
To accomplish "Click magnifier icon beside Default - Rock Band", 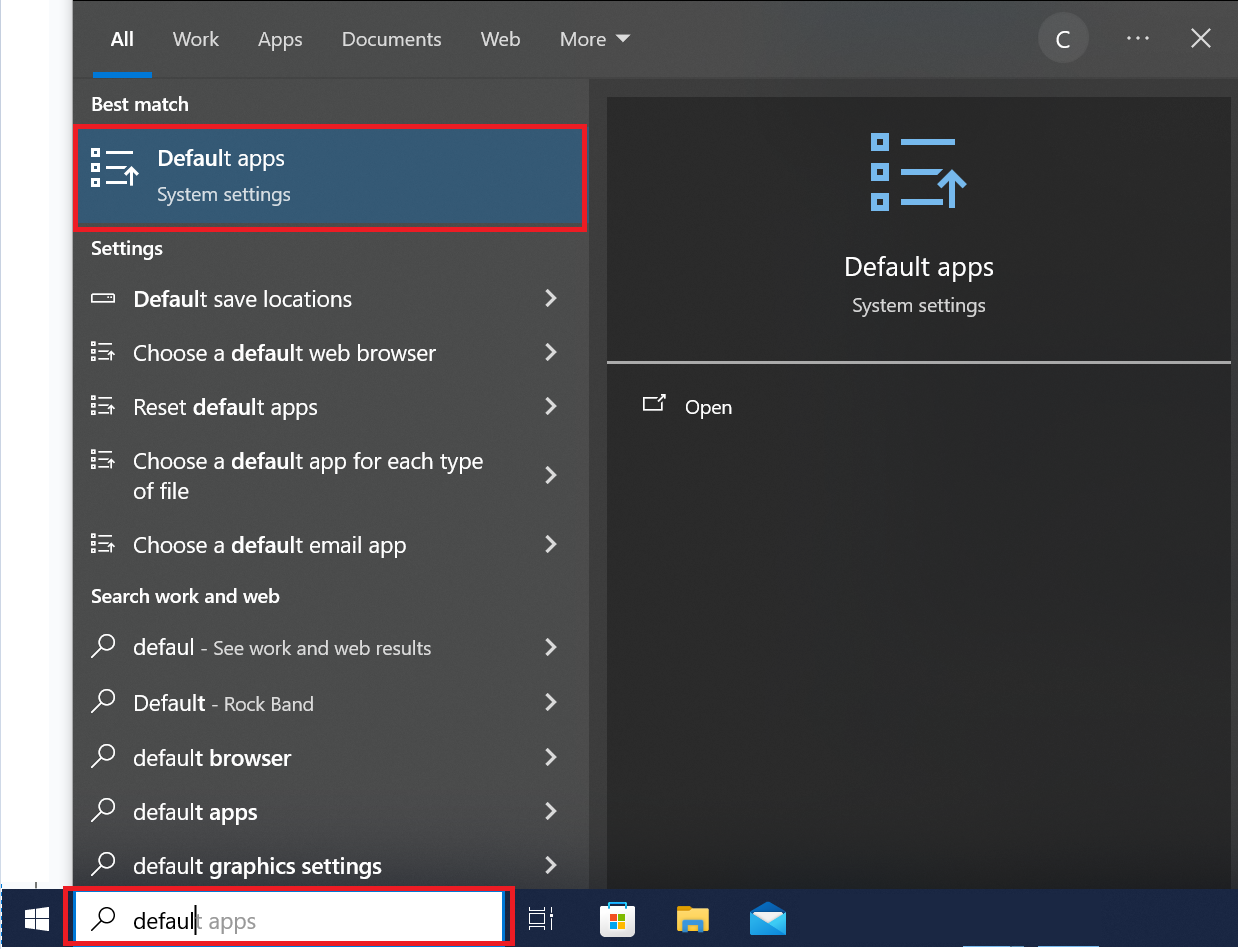I will click(x=103, y=701).
